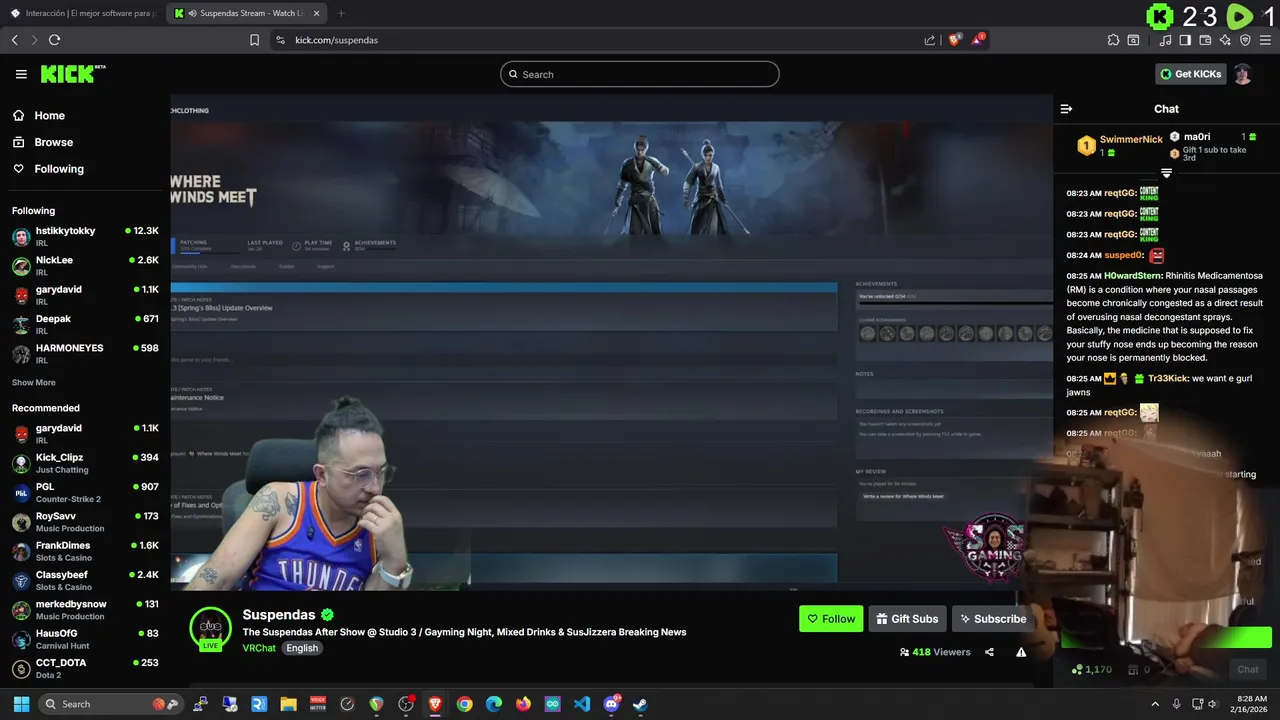Image resolution: width=1280 pixels, height=720 pixels.
Task: Expand Following list with Show More
Action: (34, 383)
